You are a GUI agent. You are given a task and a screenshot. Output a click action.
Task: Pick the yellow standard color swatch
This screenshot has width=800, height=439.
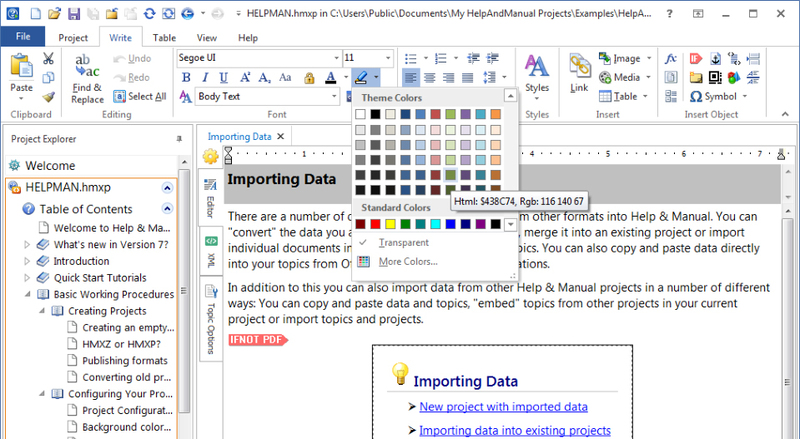tap(390, 224)
